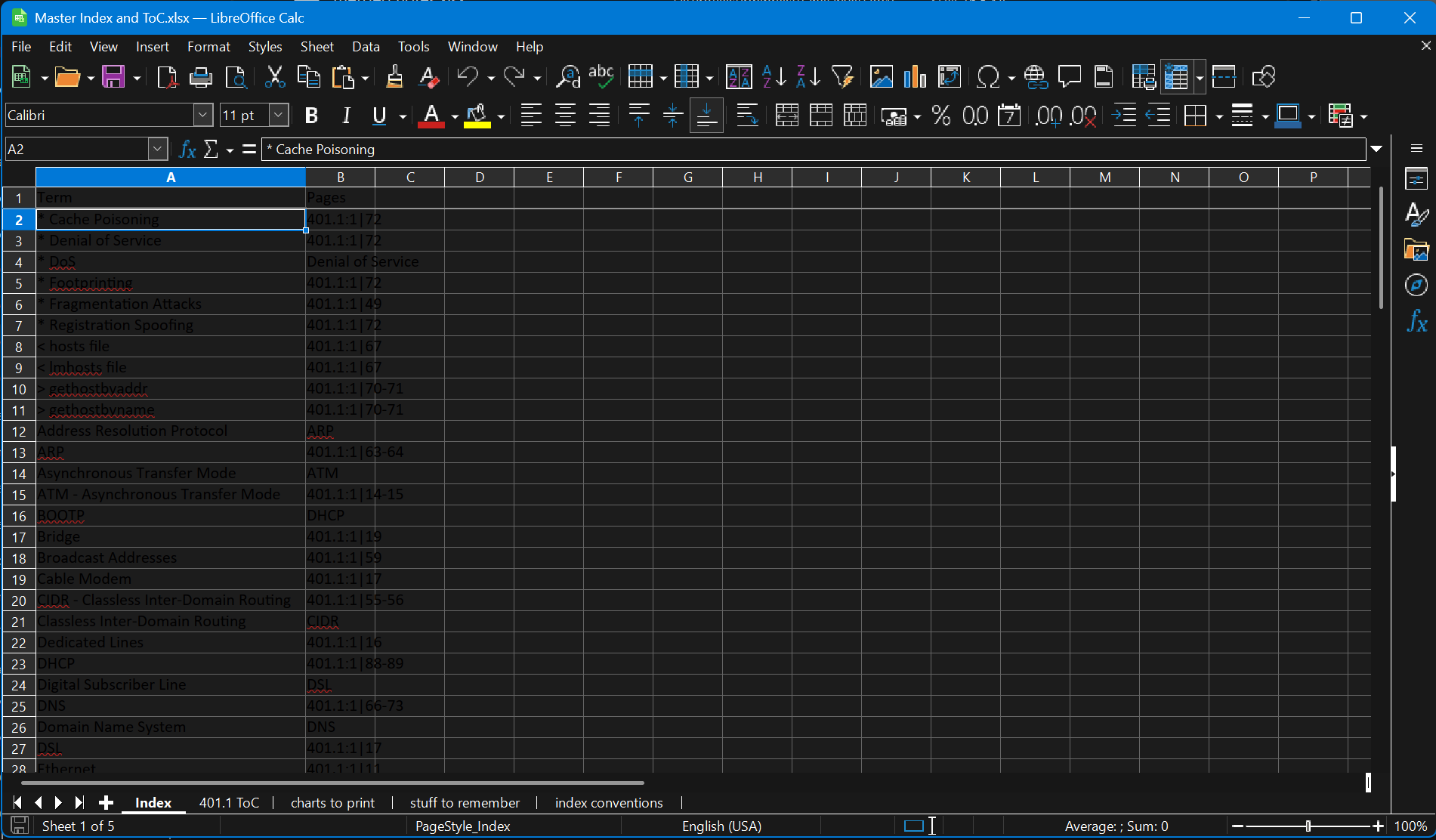Expand the Undo history dropdown arrow
The height and width of the screenshot is (840, 1436).
point(491,78)
